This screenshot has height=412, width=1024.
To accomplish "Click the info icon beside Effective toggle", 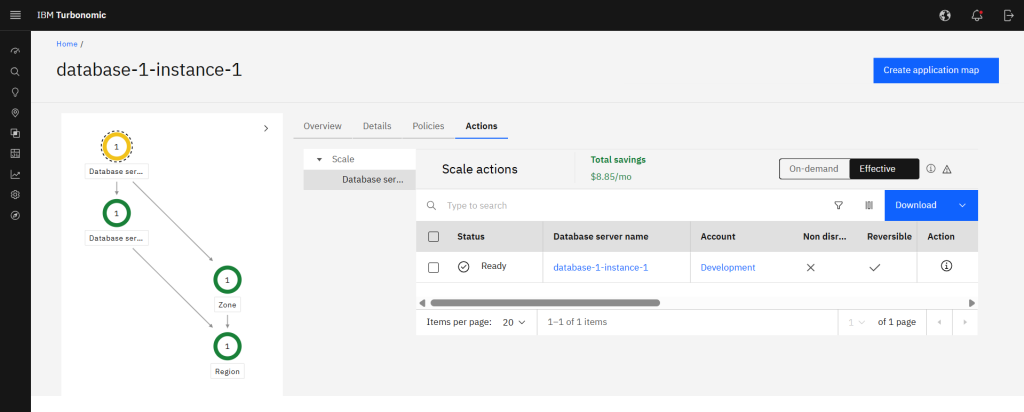I will (931, 169).
